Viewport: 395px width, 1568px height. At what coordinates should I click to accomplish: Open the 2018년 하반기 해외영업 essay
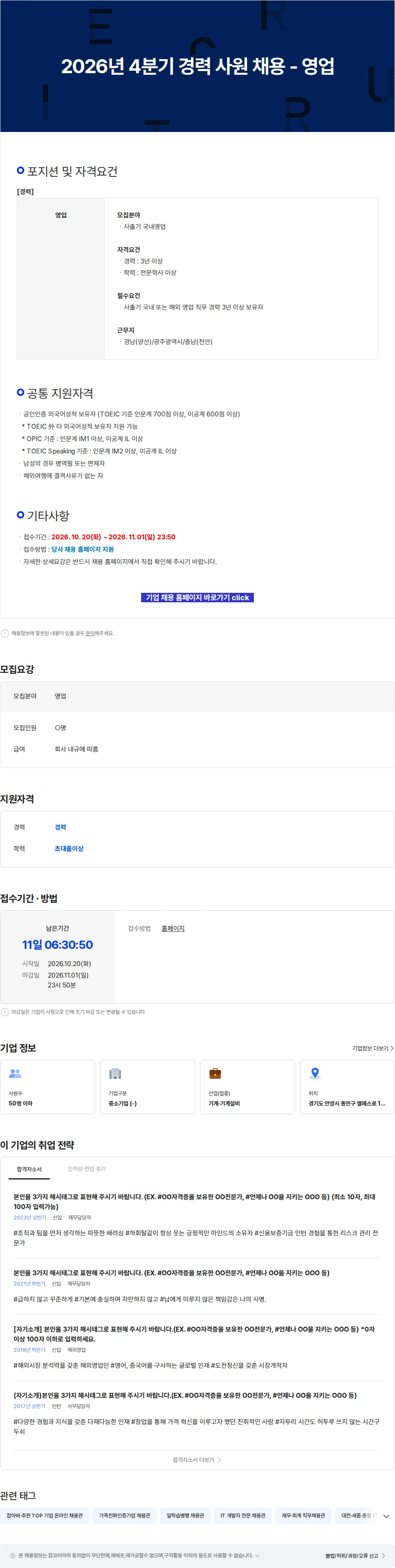[197, 1347]
